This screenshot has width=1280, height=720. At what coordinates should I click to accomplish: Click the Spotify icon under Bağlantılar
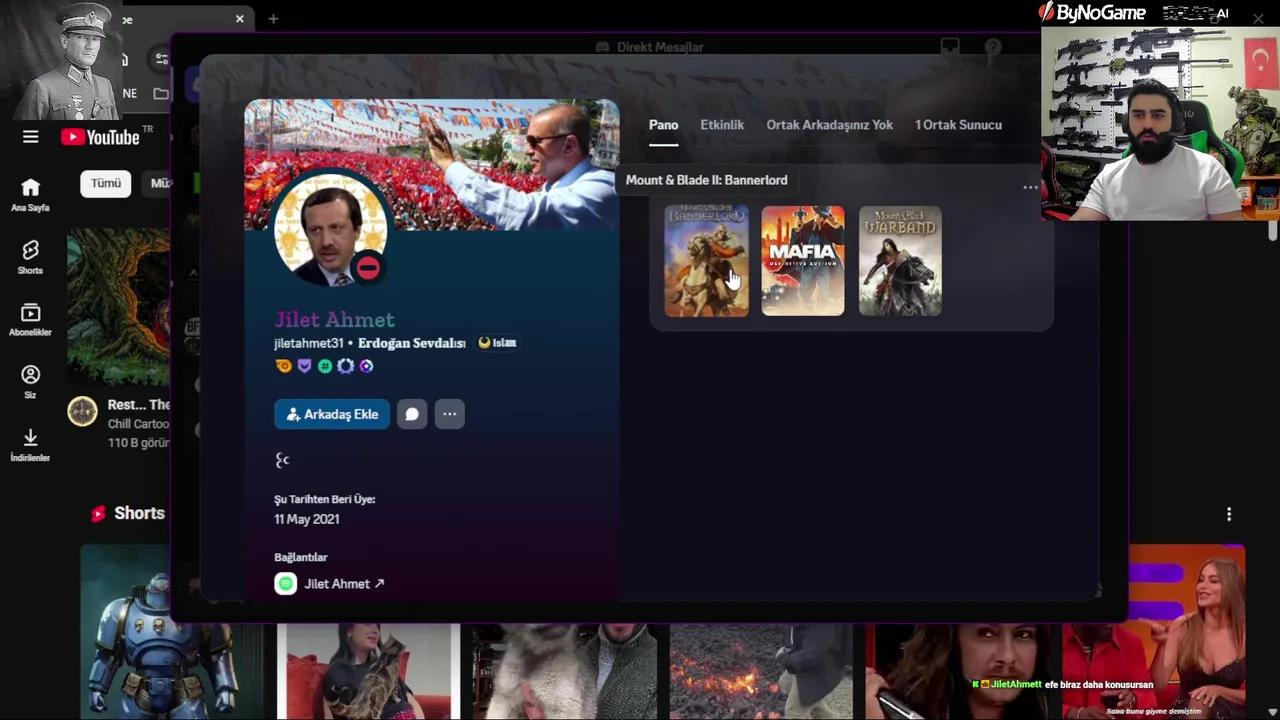[286, 583]
